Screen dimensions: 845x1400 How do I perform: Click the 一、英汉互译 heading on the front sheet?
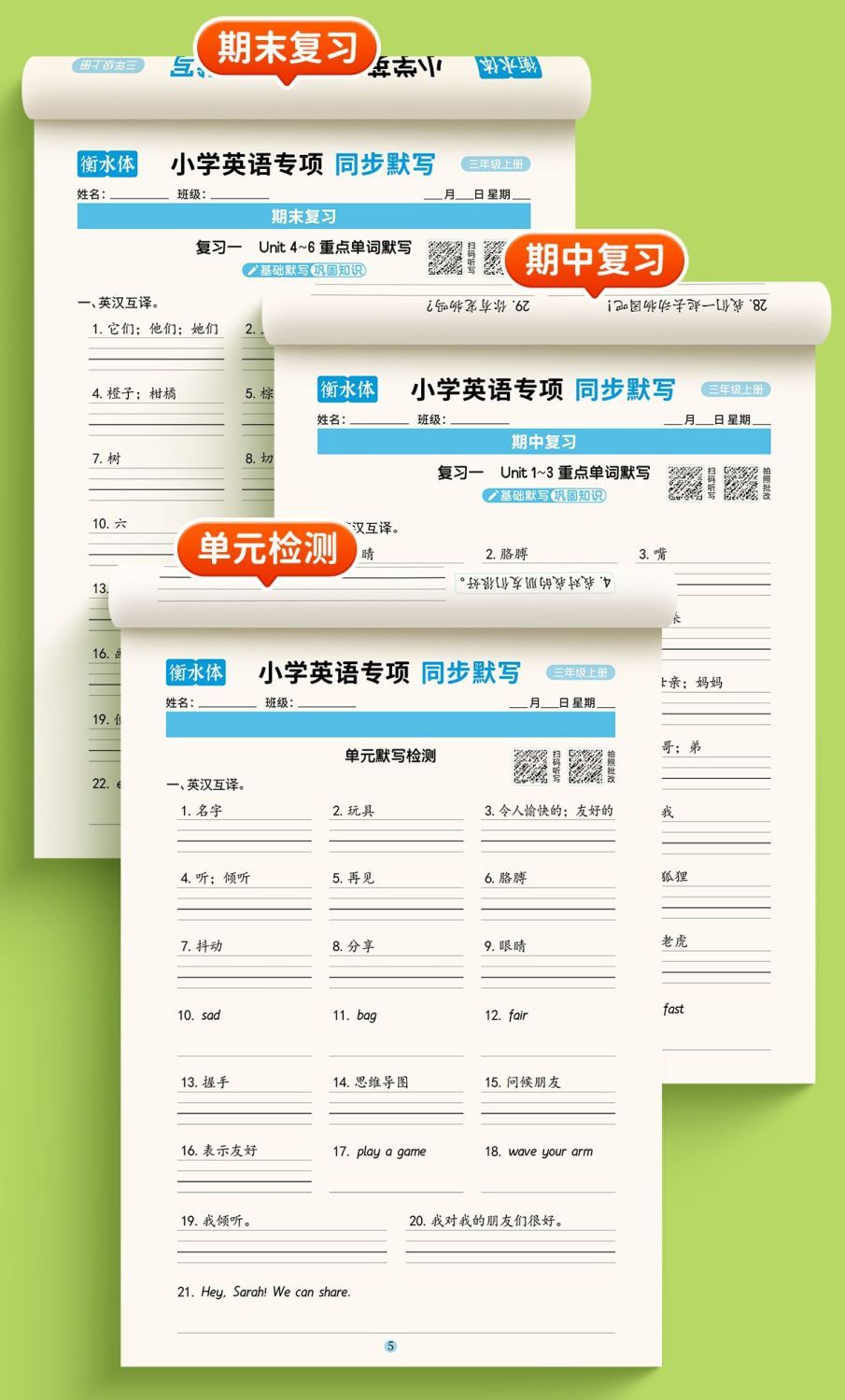coord(205,785)
